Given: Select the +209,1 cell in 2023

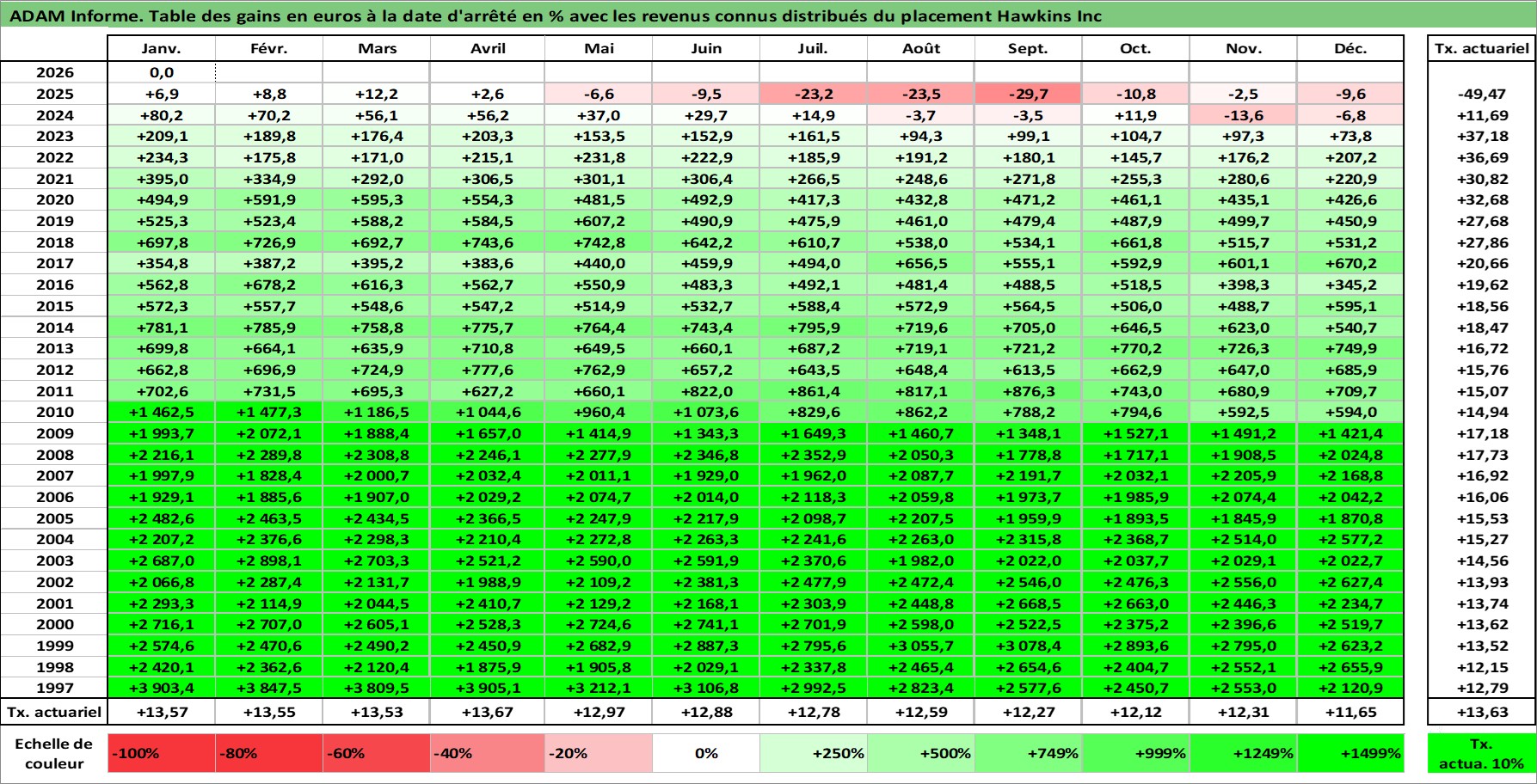Looking at the screenshot, I should (x=162, y=136).
